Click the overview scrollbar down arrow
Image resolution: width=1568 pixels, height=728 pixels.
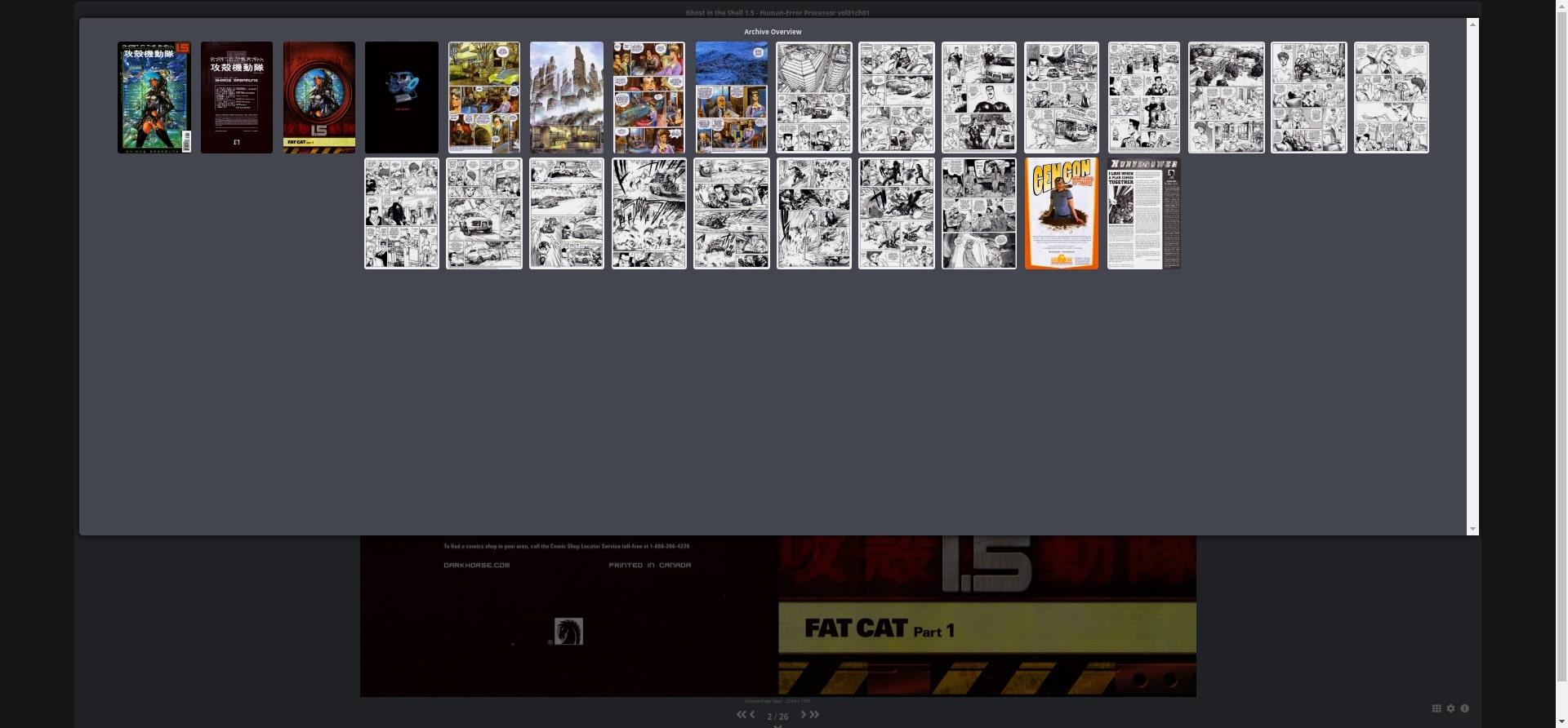click(x=1472, y=529)
